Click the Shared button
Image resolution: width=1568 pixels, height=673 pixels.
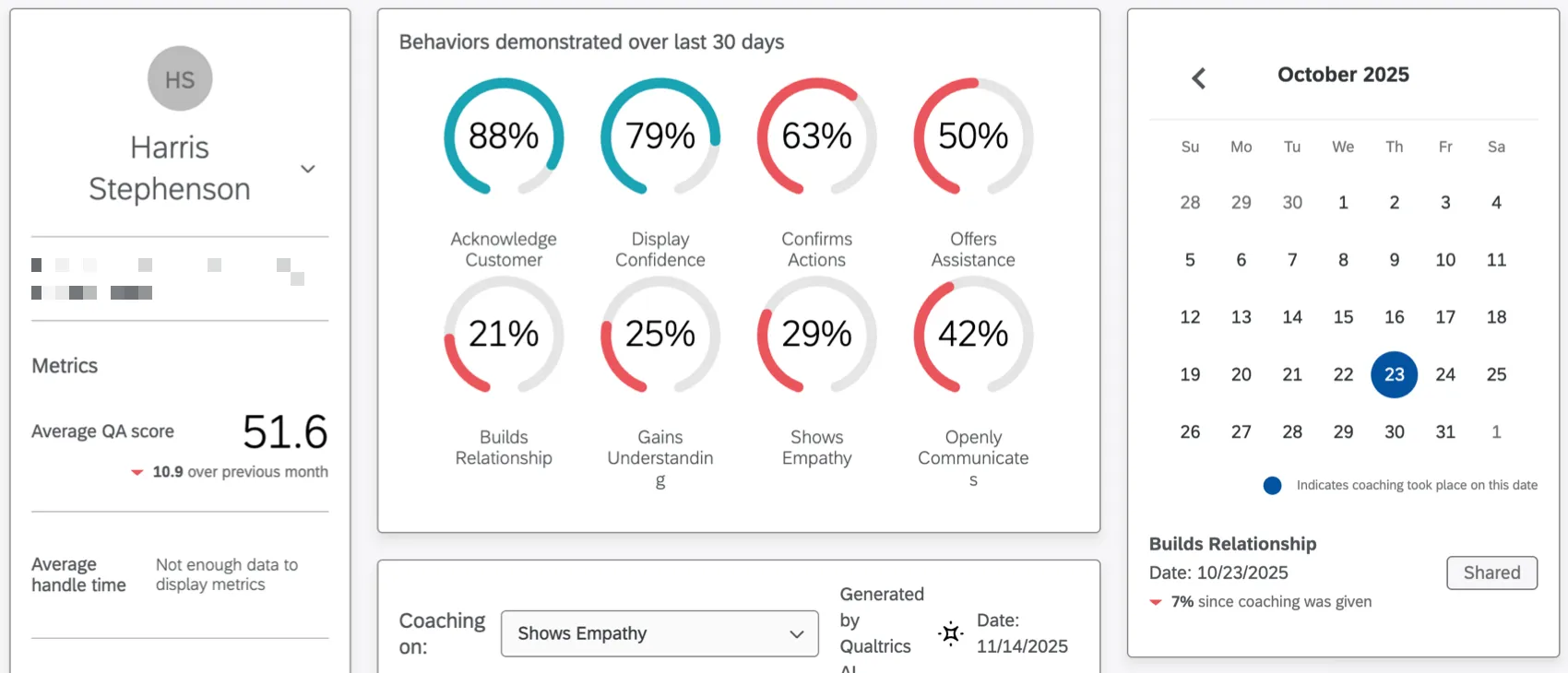[x=1491, y=573]
